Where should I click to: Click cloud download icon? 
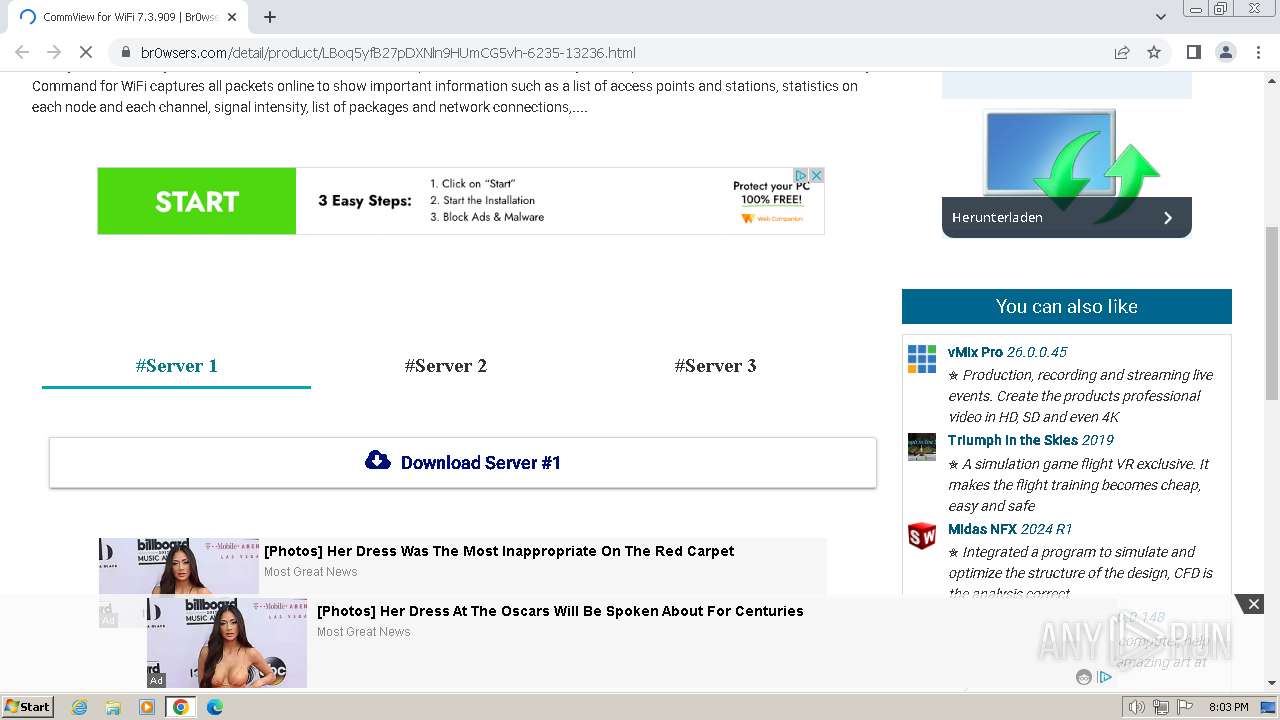pos(378,460)
